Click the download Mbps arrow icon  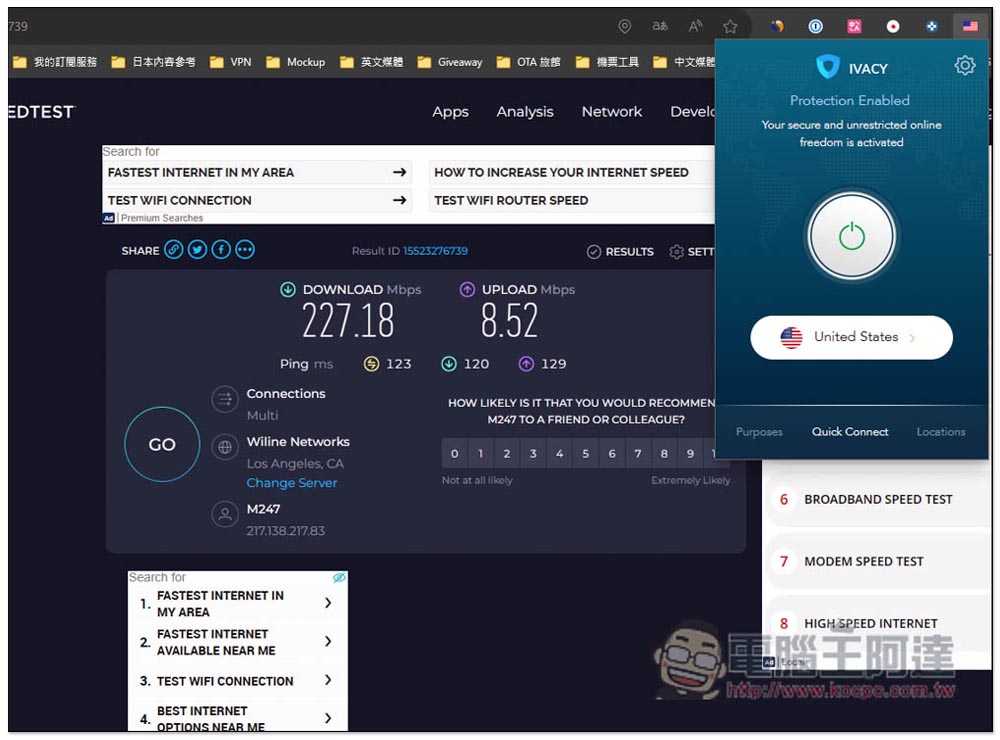point(288,290)
